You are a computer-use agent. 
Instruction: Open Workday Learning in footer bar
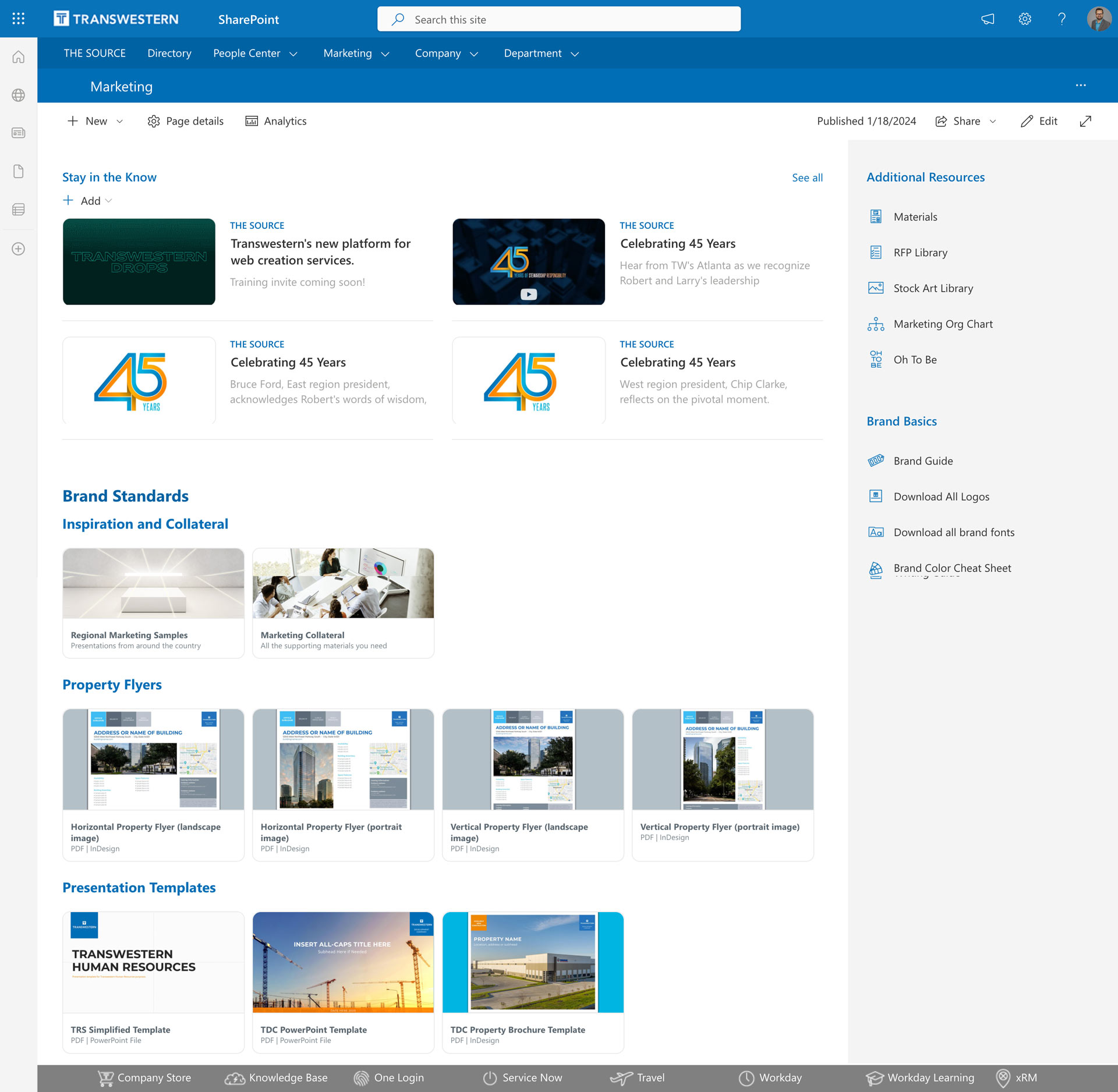click(x=919, y=1078)
